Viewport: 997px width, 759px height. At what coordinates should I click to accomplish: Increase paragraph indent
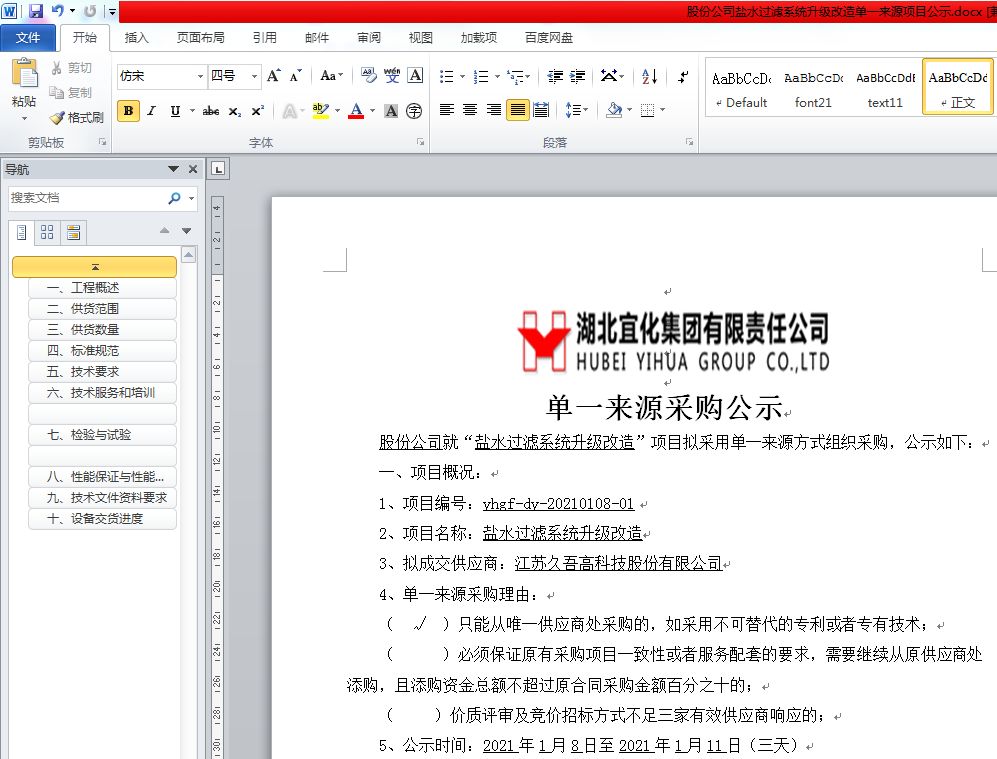[577, 76]
